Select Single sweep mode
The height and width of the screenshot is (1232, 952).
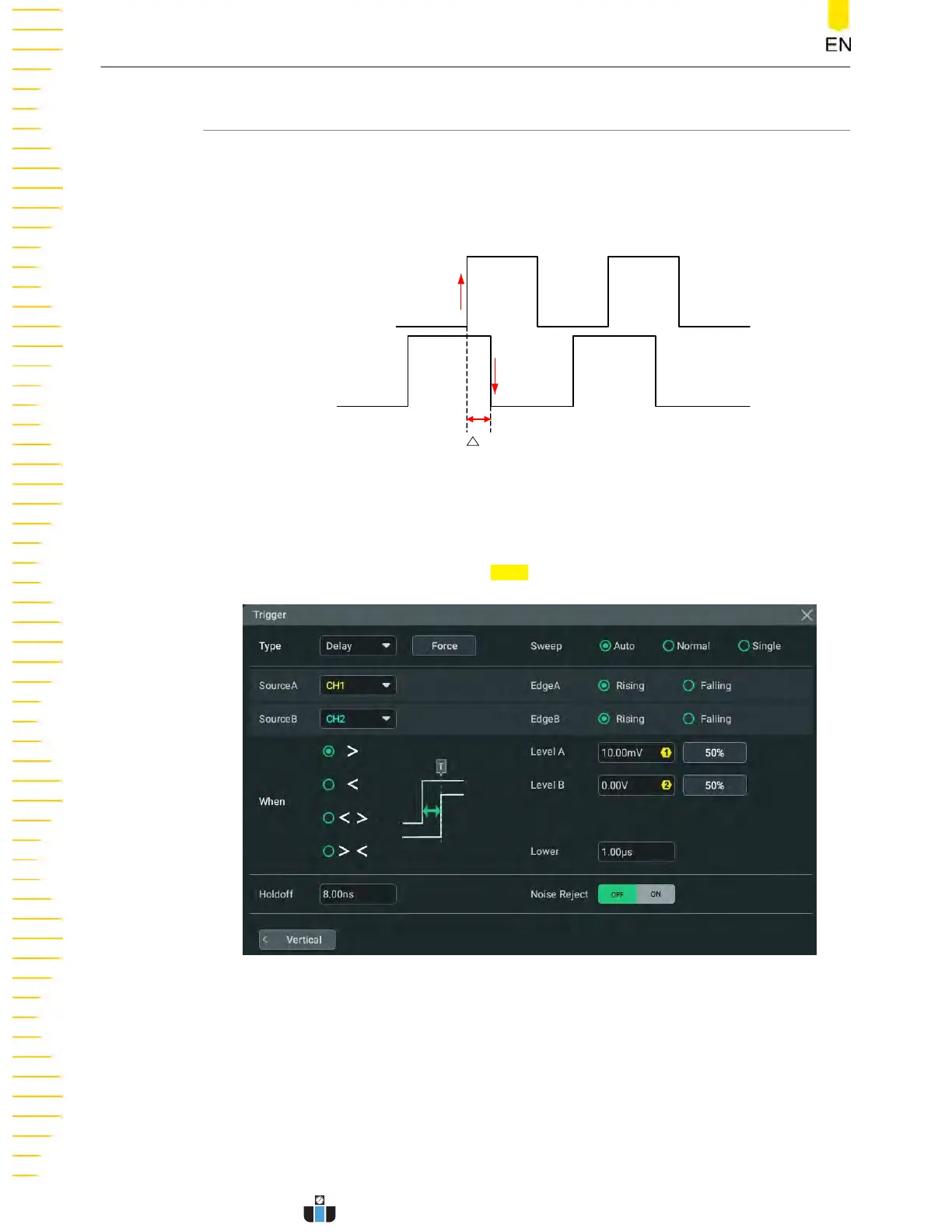click(760, 646)
